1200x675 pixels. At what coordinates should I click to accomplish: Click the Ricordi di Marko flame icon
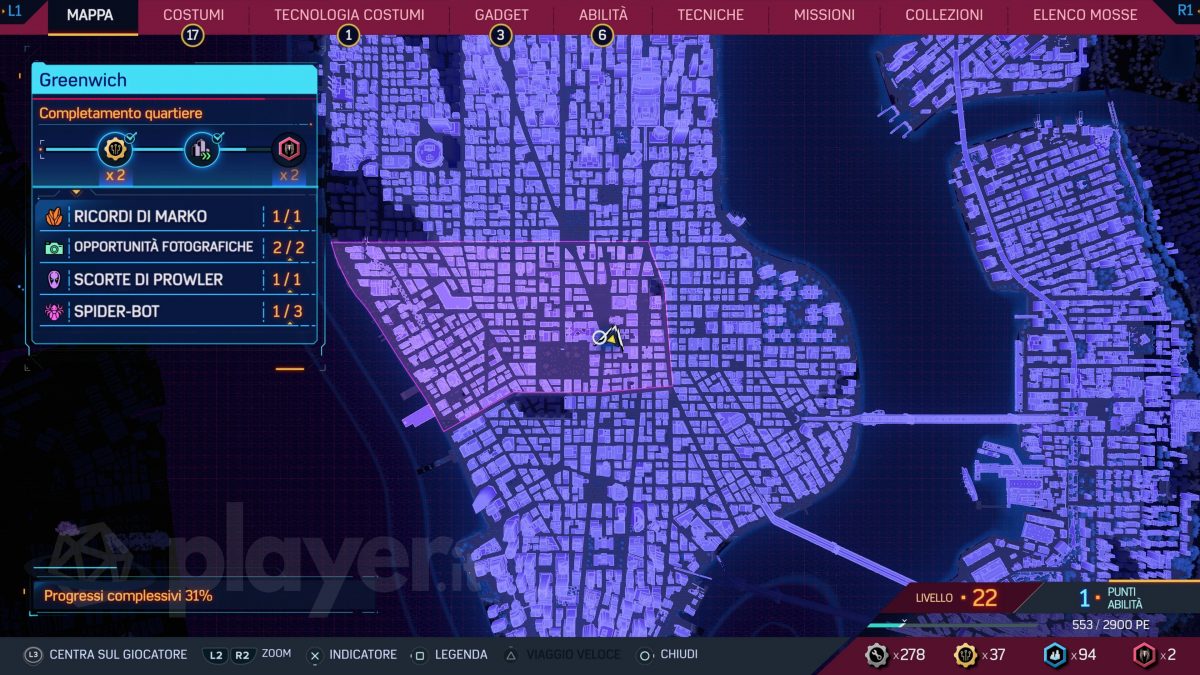click(54, 216)
